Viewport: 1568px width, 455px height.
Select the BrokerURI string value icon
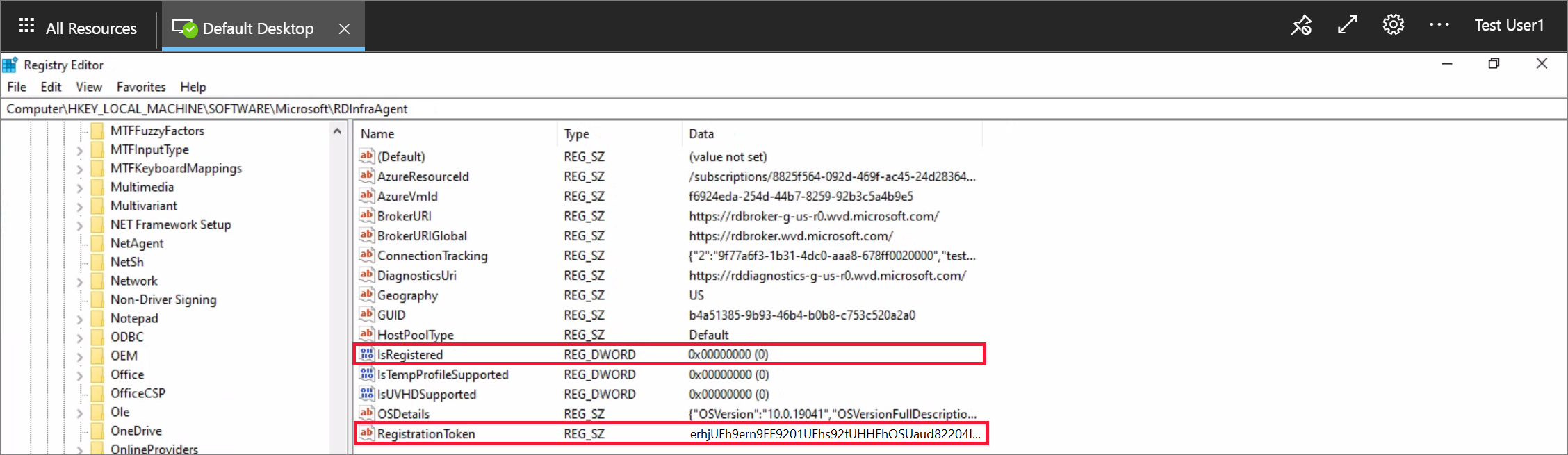coord(366,215)
